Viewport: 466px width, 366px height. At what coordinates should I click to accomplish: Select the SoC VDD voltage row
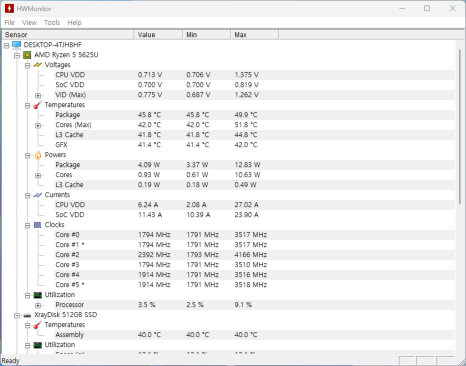pyautogui.click(x=255, y=85)
